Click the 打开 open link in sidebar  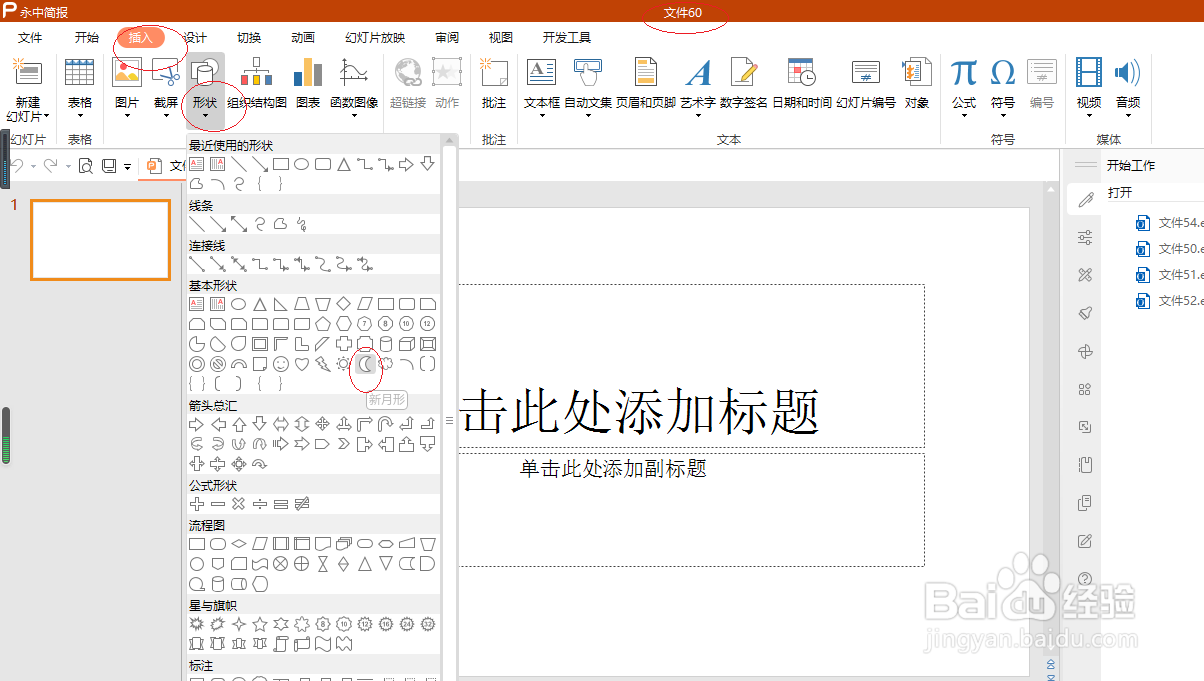coord(1120,192)
